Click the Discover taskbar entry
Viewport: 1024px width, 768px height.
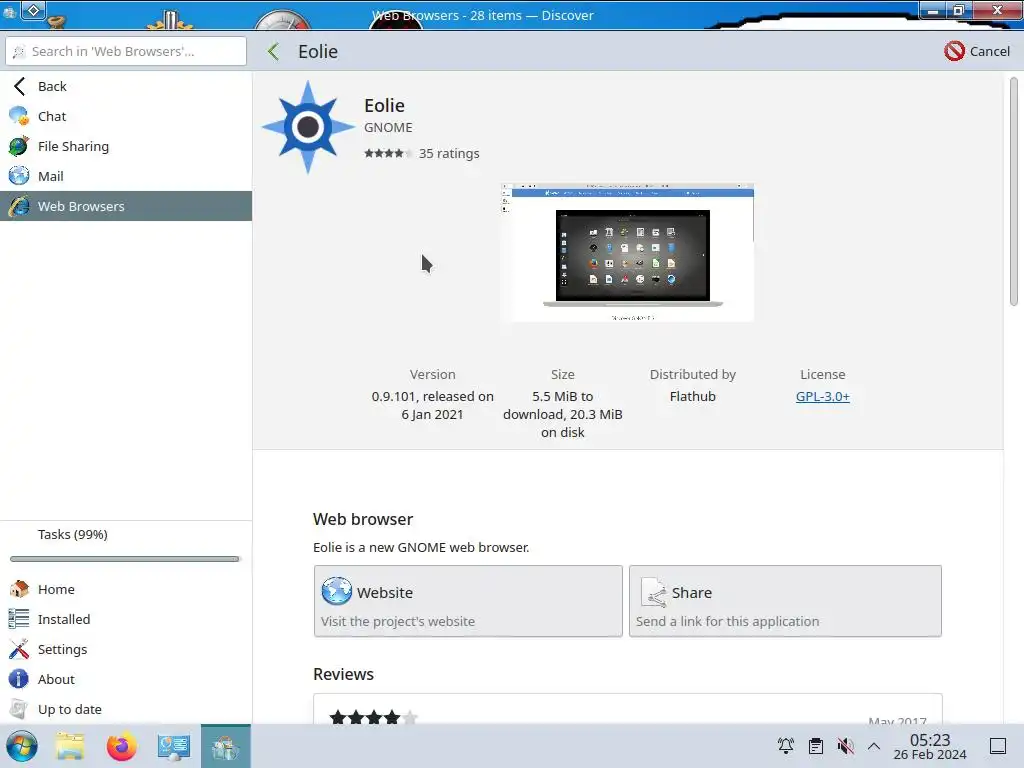coord(225,746)
